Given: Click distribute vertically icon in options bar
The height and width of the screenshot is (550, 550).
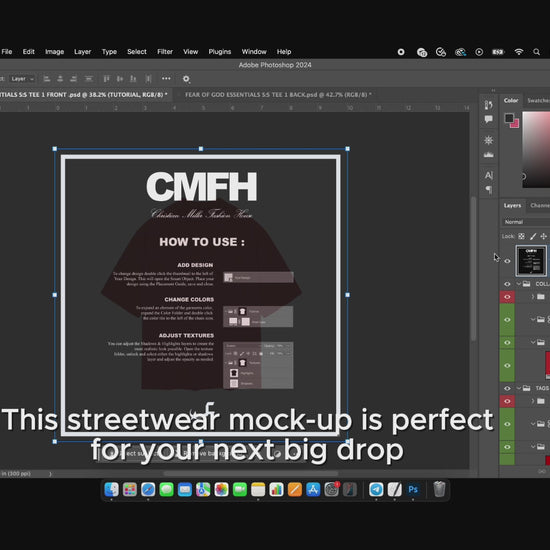Looking at the screenshot, I should [148, 79].
